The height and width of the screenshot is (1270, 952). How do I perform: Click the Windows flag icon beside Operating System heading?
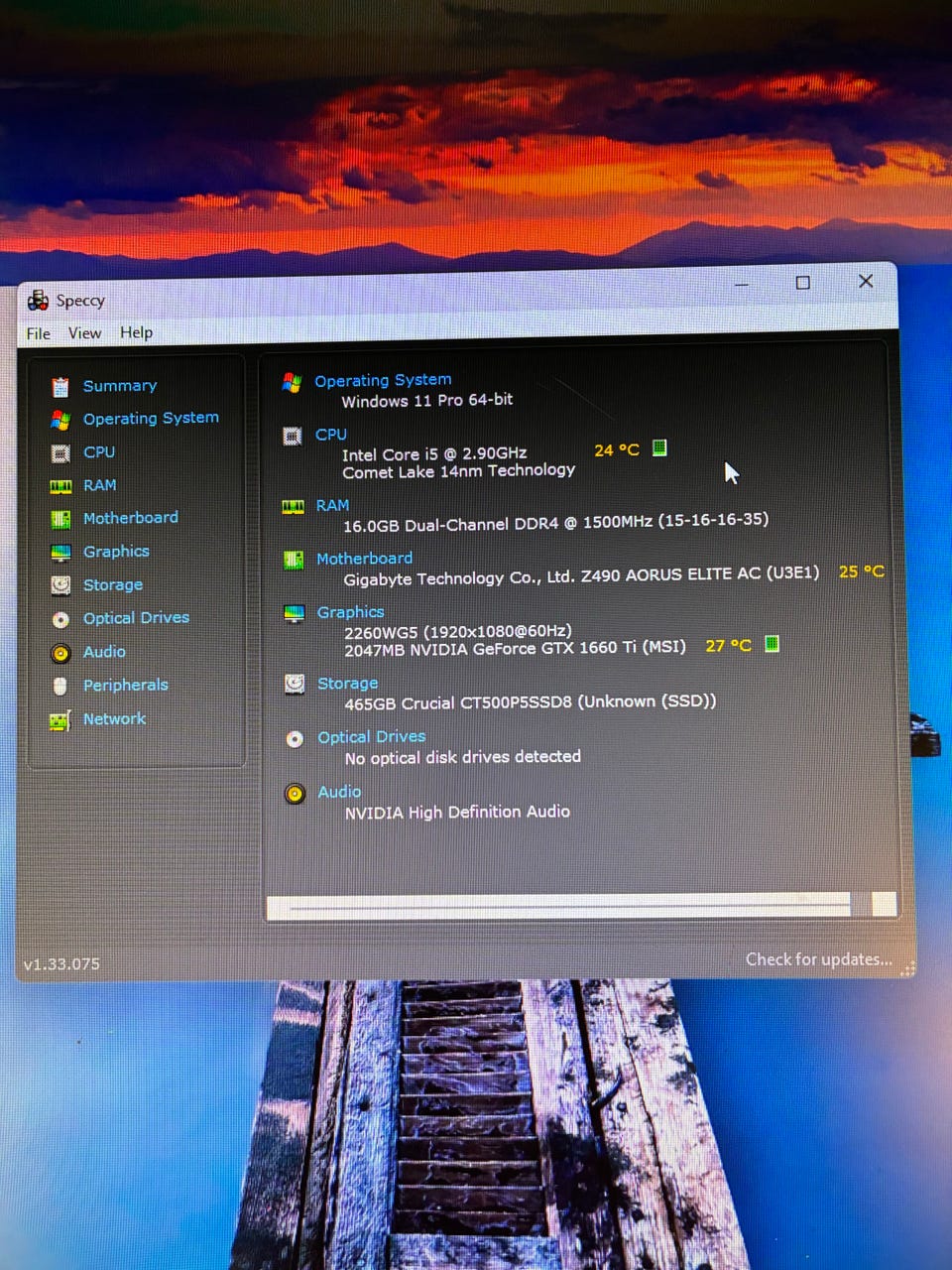pyautogui.click(x=292, y=382)
